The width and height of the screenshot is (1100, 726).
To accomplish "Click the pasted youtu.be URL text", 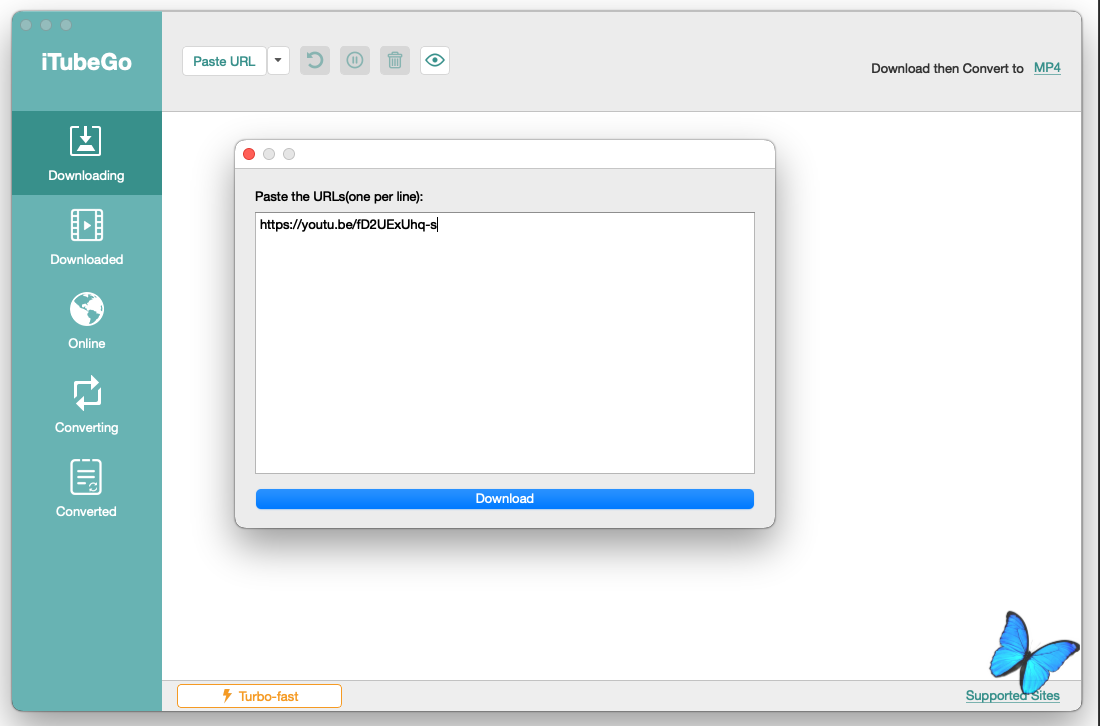I will [x=349, y=224].
